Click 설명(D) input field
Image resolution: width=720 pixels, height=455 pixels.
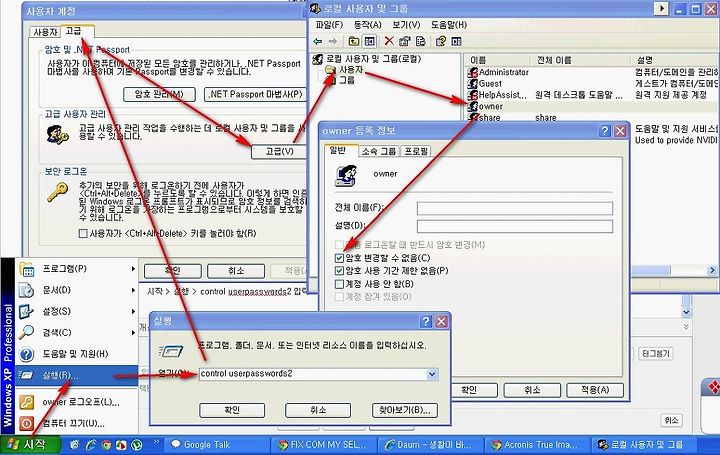(515, 226)
